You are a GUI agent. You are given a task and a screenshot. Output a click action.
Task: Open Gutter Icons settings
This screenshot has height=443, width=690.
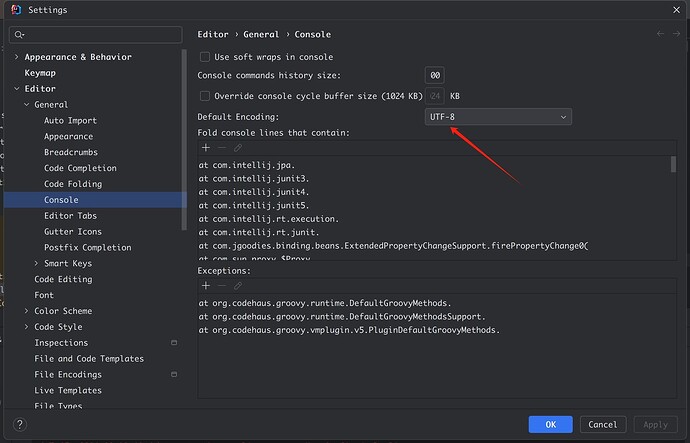[73, 231]
